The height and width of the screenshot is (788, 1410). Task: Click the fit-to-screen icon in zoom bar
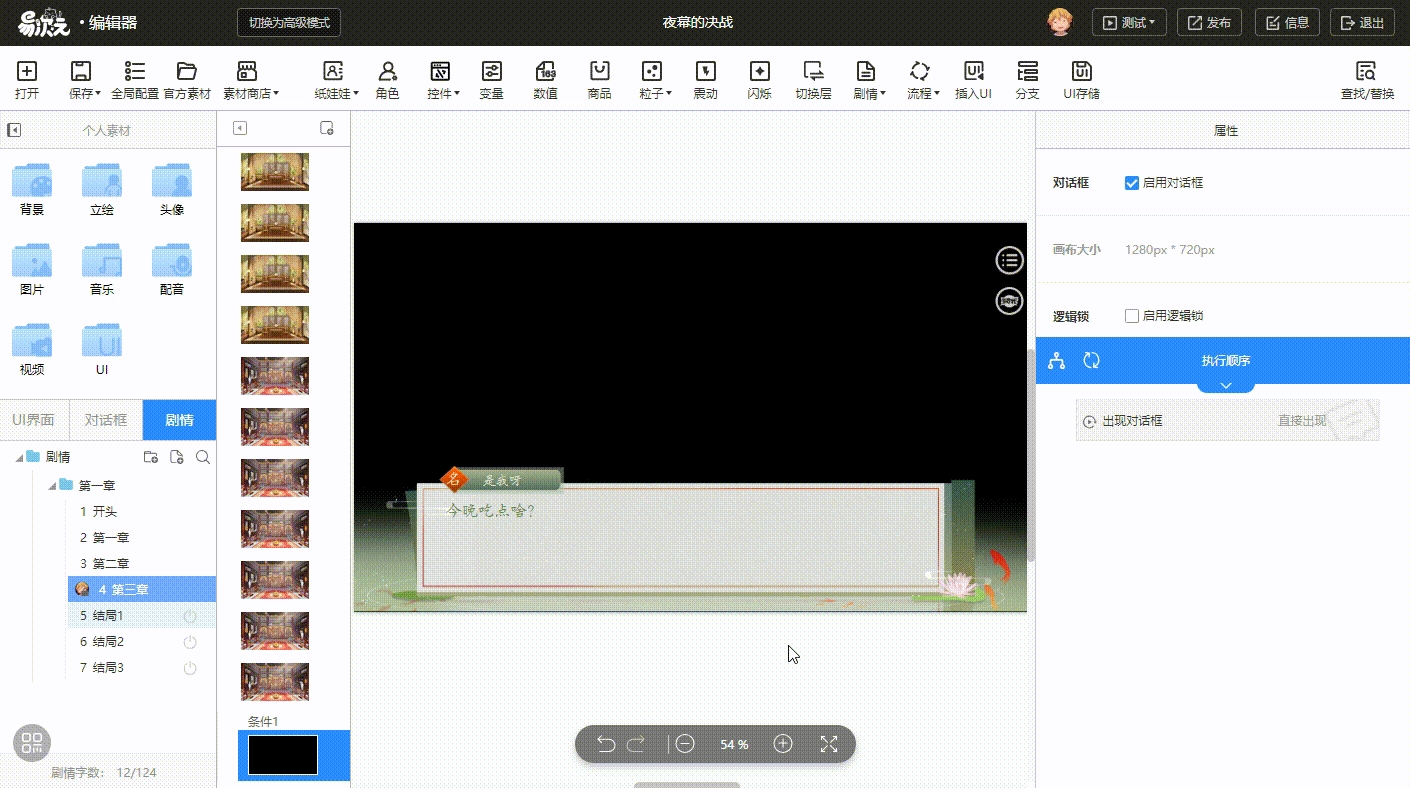pyautogui.click(x=828, y=744)
